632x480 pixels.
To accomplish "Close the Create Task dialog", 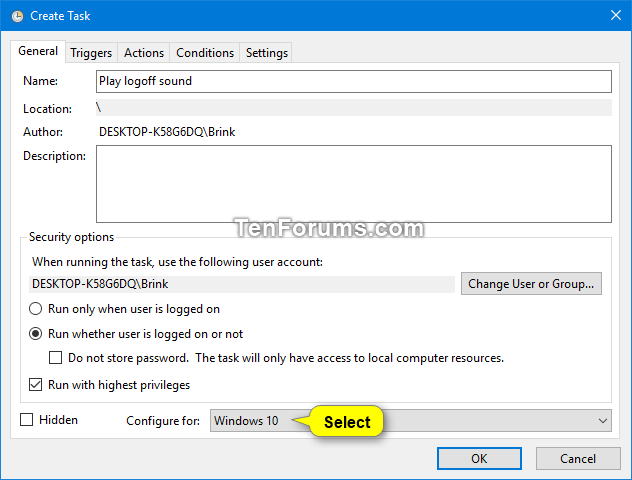I will point(615,15).
